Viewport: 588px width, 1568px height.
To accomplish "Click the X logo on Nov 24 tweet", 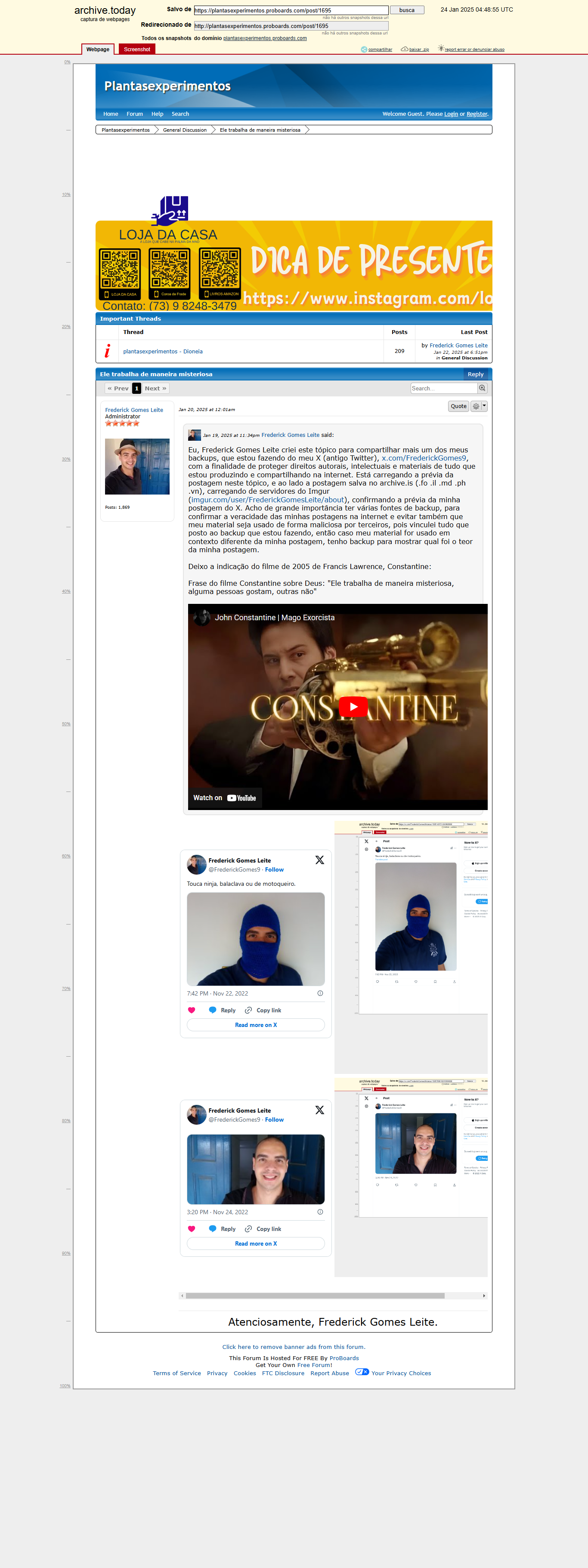I will coord(319,1110).
